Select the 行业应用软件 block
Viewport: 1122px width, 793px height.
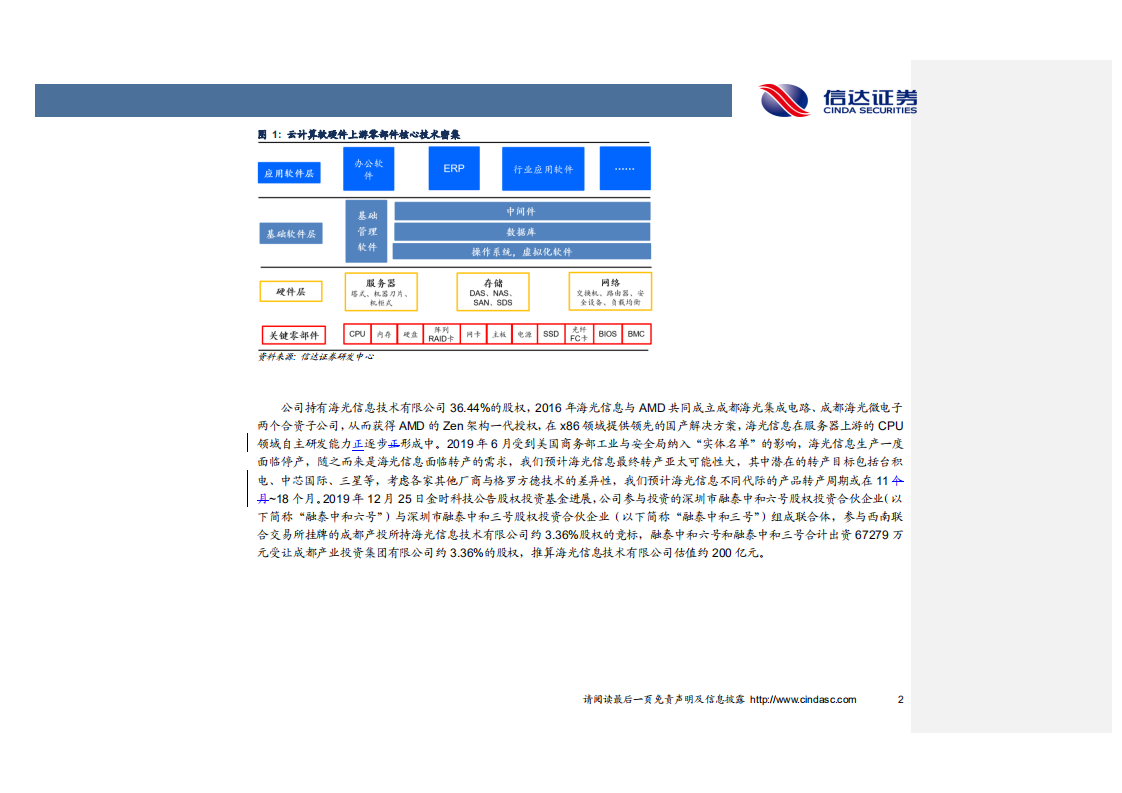click(542, 169)
